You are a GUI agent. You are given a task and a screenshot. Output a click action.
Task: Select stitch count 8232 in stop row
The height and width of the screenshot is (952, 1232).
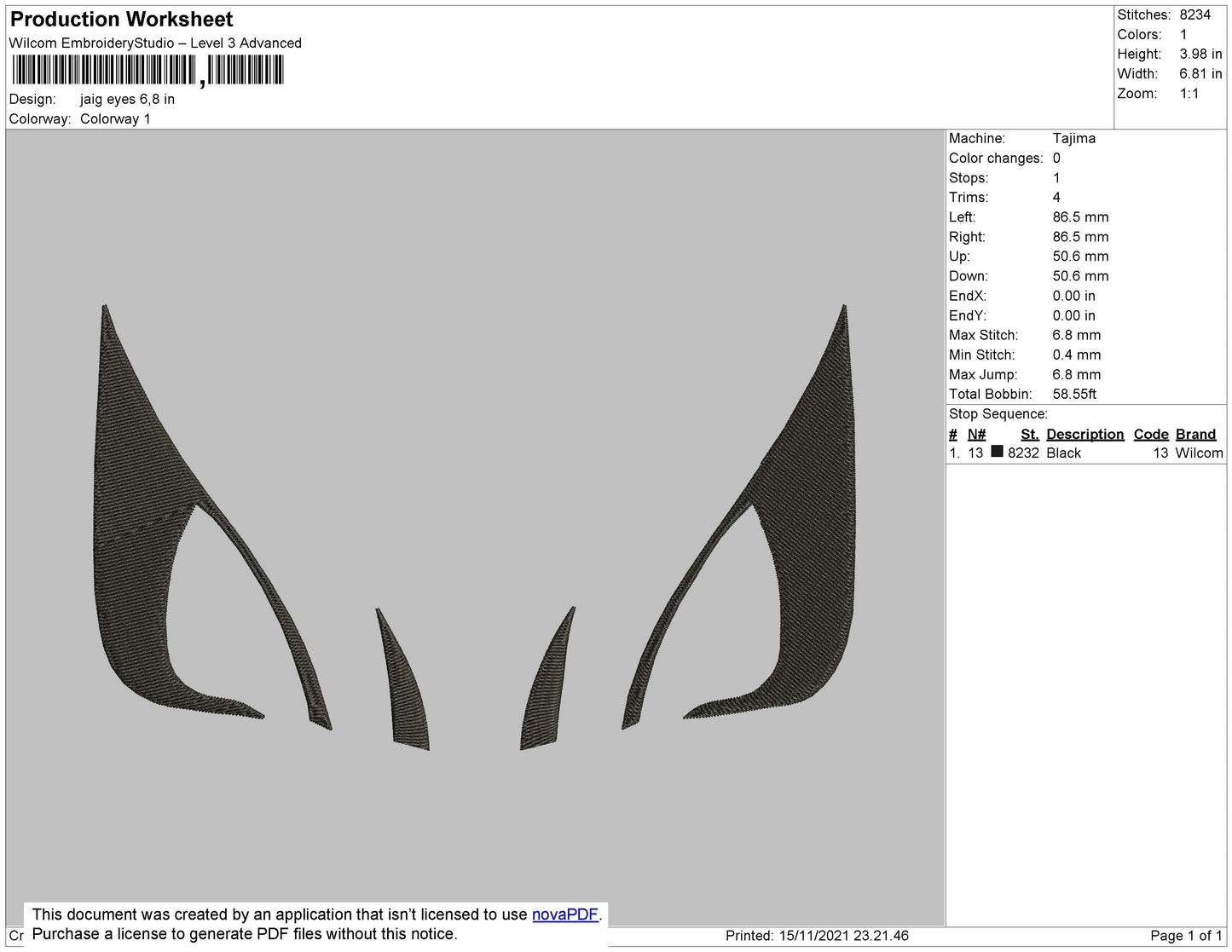[1023, 453]
